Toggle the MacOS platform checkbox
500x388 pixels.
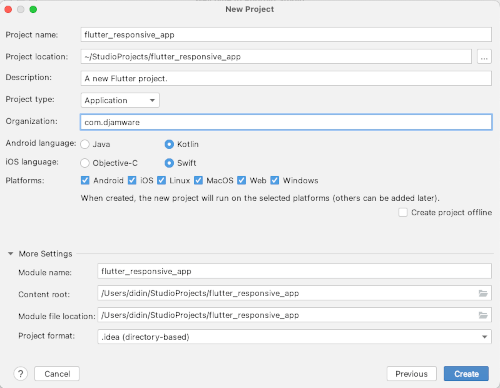pos(198,180)
